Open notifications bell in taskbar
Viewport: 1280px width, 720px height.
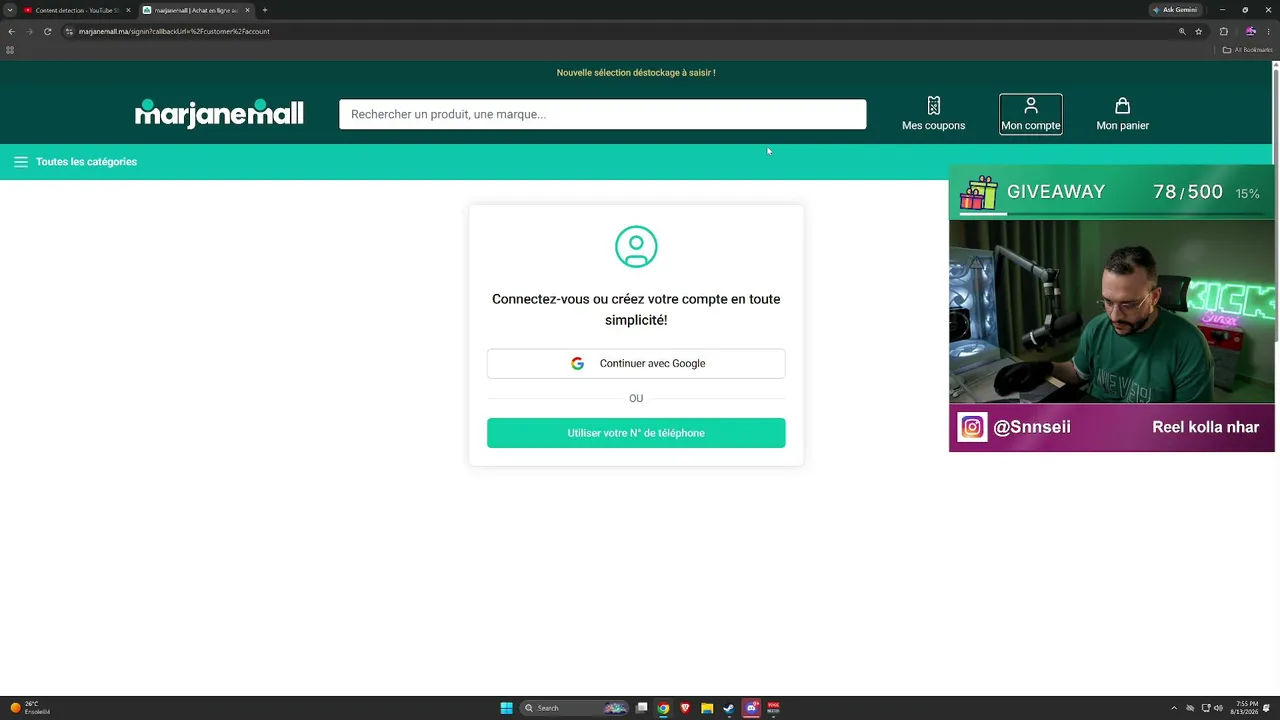click(1266, 708)
